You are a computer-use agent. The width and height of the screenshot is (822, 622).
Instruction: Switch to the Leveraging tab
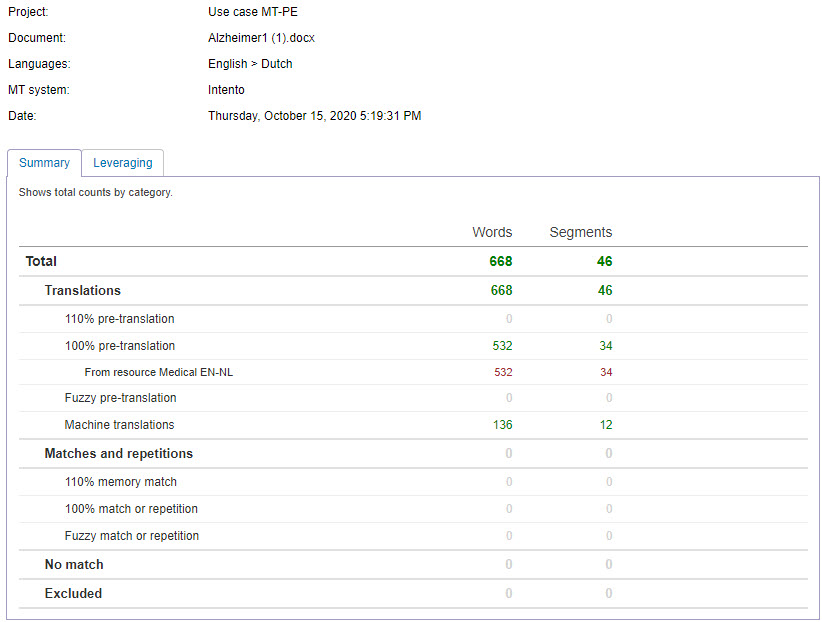pos(123,163)
